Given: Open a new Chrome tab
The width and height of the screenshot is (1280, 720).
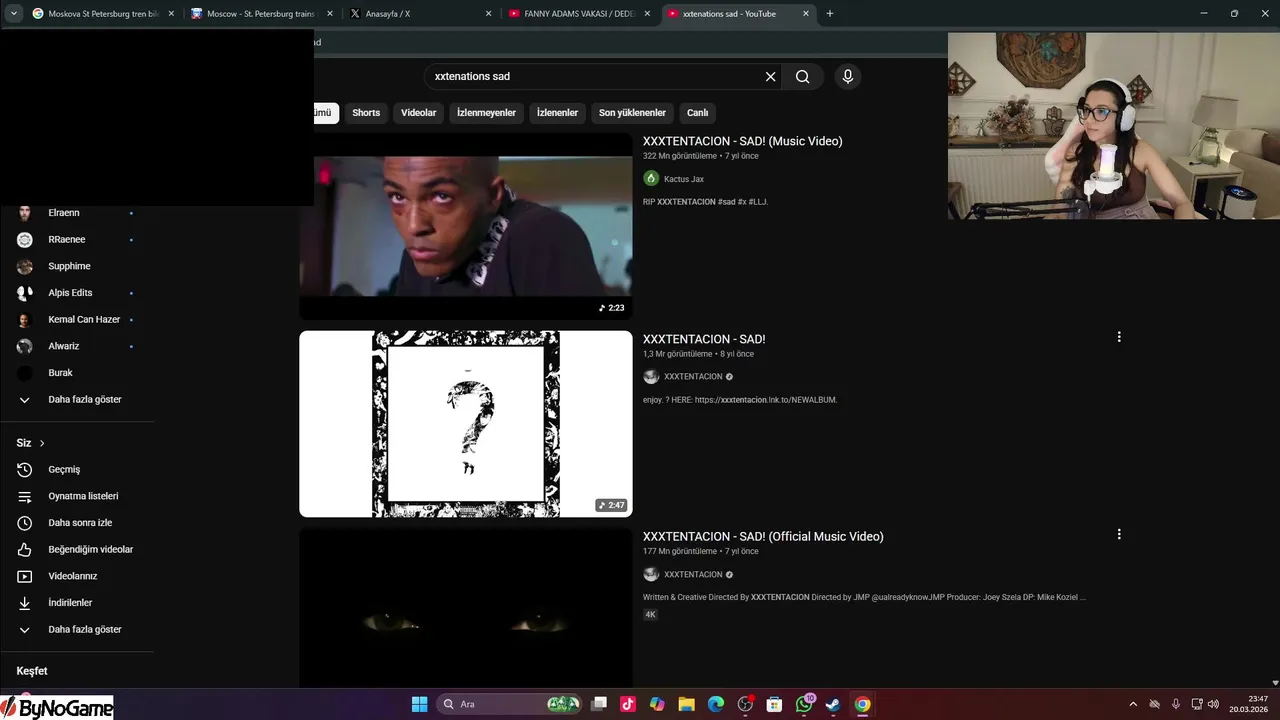Looking at the screenshot, I should click(830, 14).
